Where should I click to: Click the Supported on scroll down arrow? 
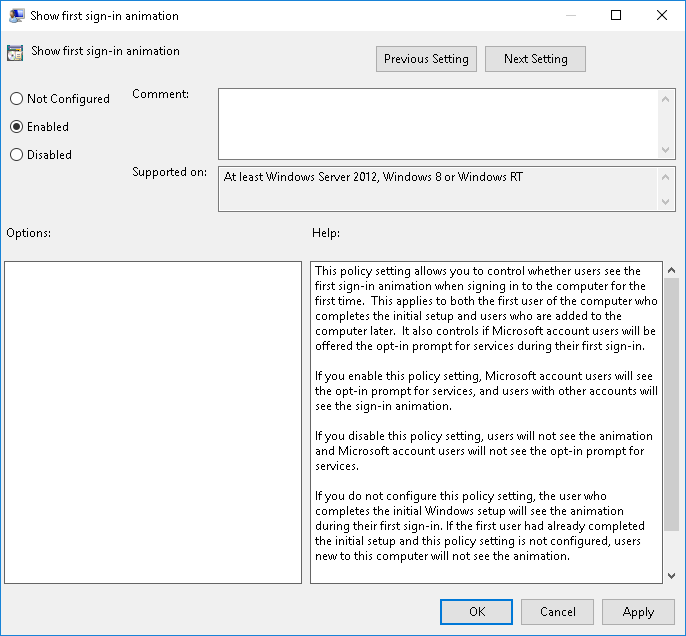(x=667, y=202)
